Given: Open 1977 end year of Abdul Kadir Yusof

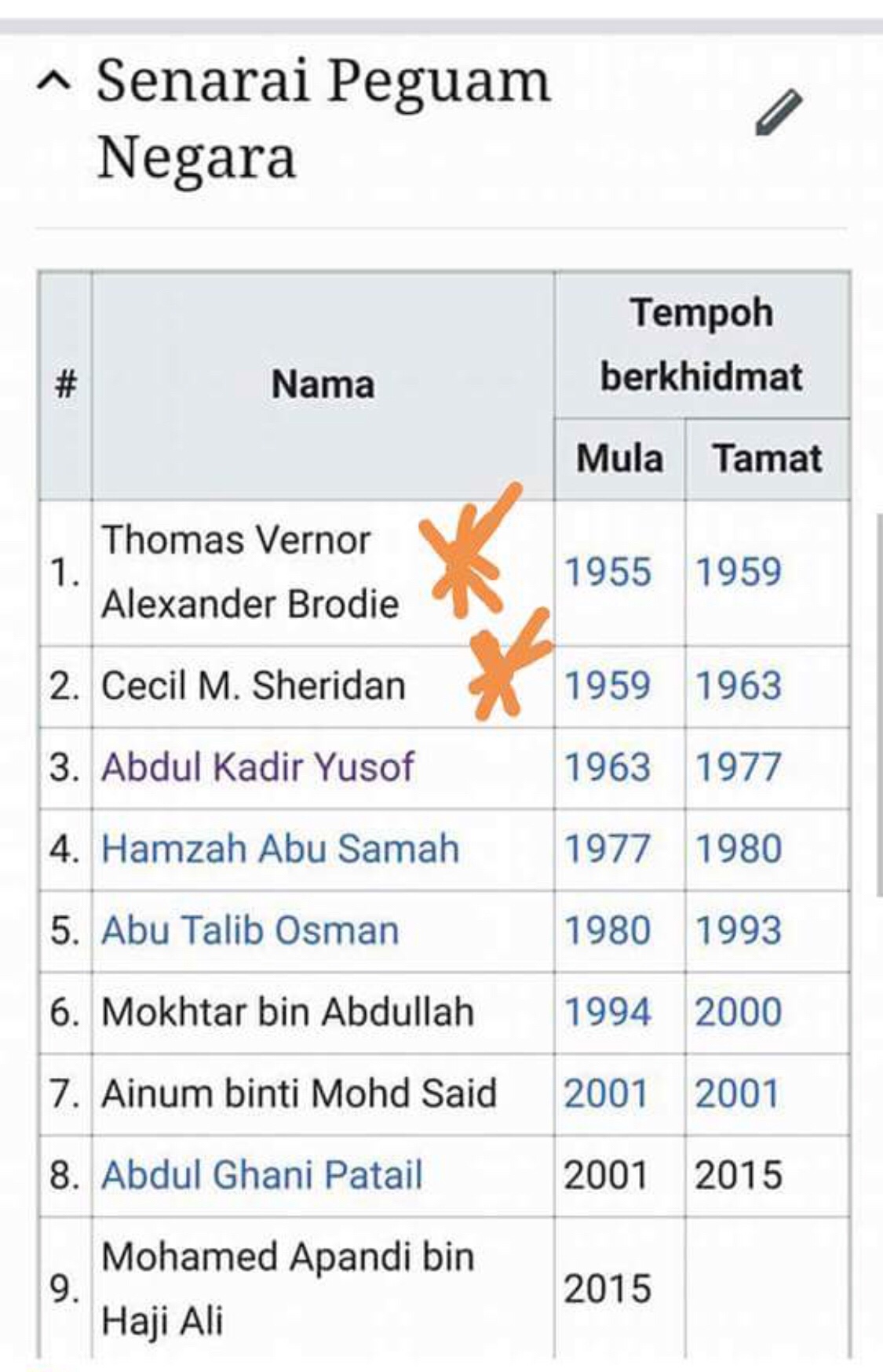Looking at the screenshot, I should (x=739, y=767).
